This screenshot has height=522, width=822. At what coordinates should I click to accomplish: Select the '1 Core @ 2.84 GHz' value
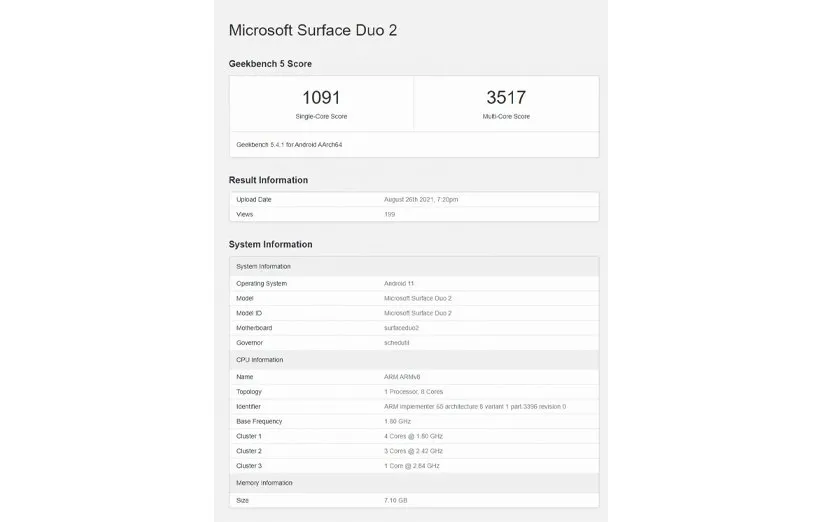point(412,466)
